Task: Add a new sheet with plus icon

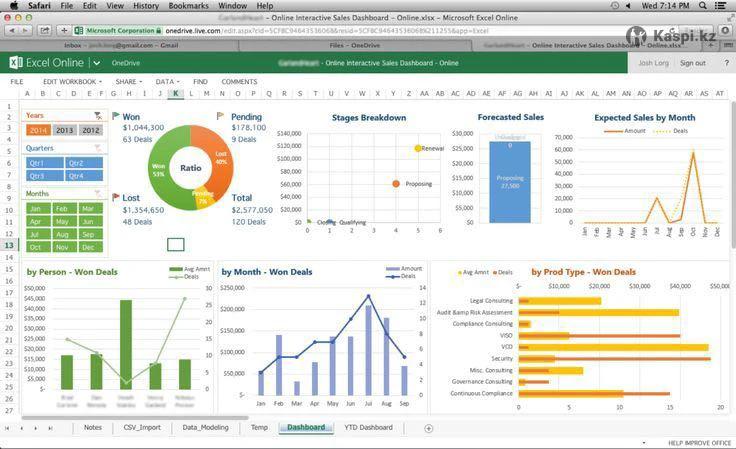Action: coord(428,428)
